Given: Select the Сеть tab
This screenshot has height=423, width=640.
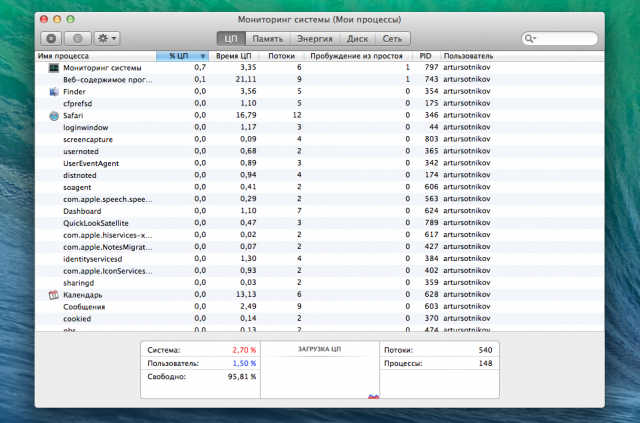Looking at the screenshot, I should tap(393, 38).
